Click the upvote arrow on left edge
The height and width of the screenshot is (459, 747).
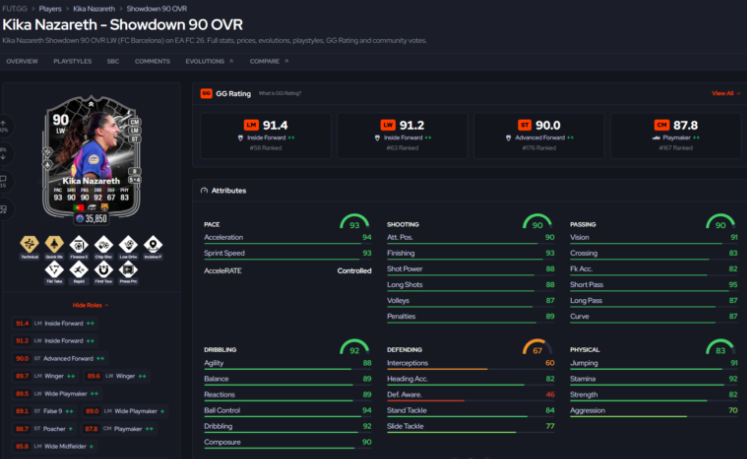click(3, 123)
